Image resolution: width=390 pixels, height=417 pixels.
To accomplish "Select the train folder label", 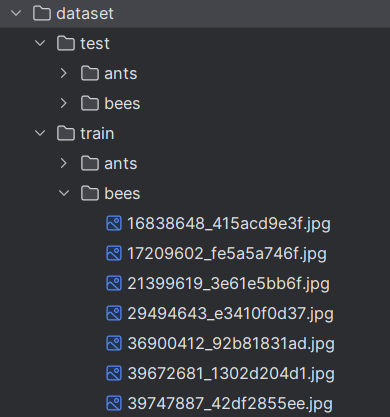I will [x=97, y=134].
